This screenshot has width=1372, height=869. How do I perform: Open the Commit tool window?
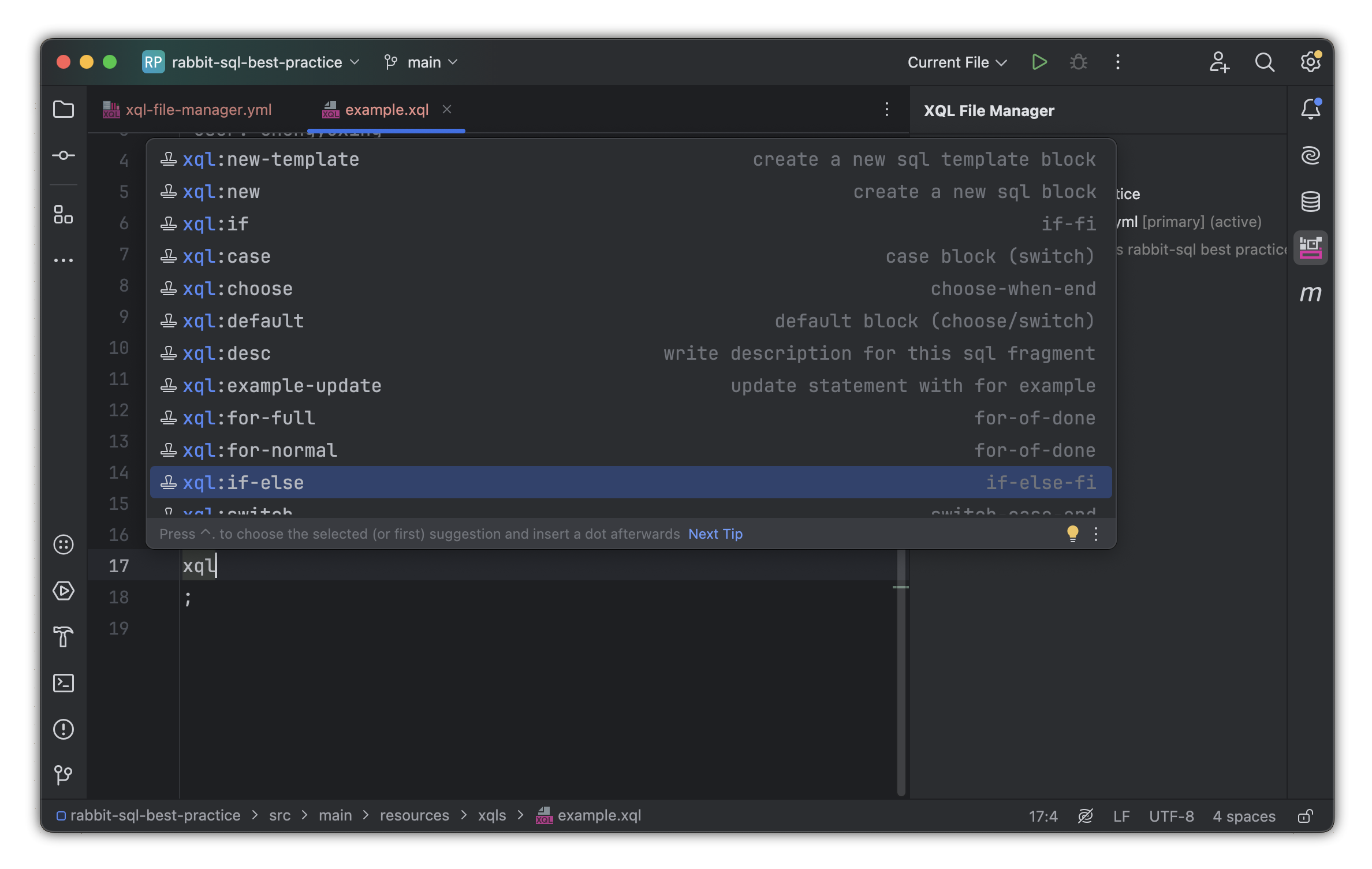pos(64,155)
